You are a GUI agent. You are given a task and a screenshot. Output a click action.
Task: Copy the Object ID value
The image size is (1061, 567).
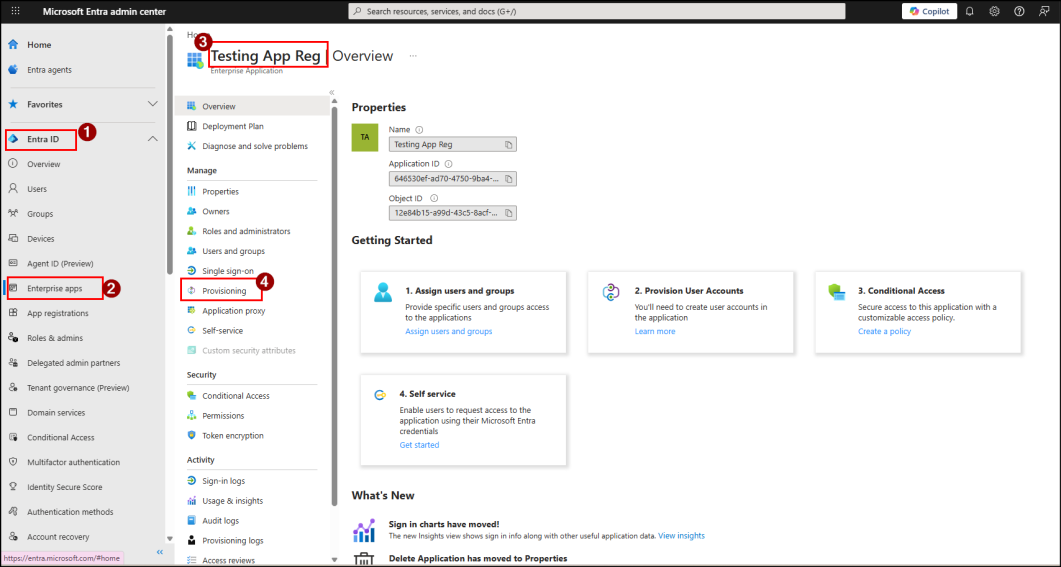click(509, 213)
